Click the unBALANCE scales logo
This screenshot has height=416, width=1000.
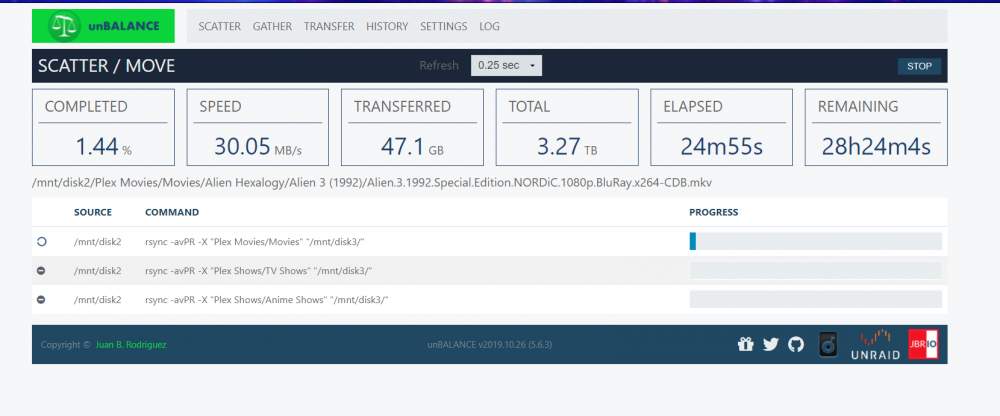[103, 26]
